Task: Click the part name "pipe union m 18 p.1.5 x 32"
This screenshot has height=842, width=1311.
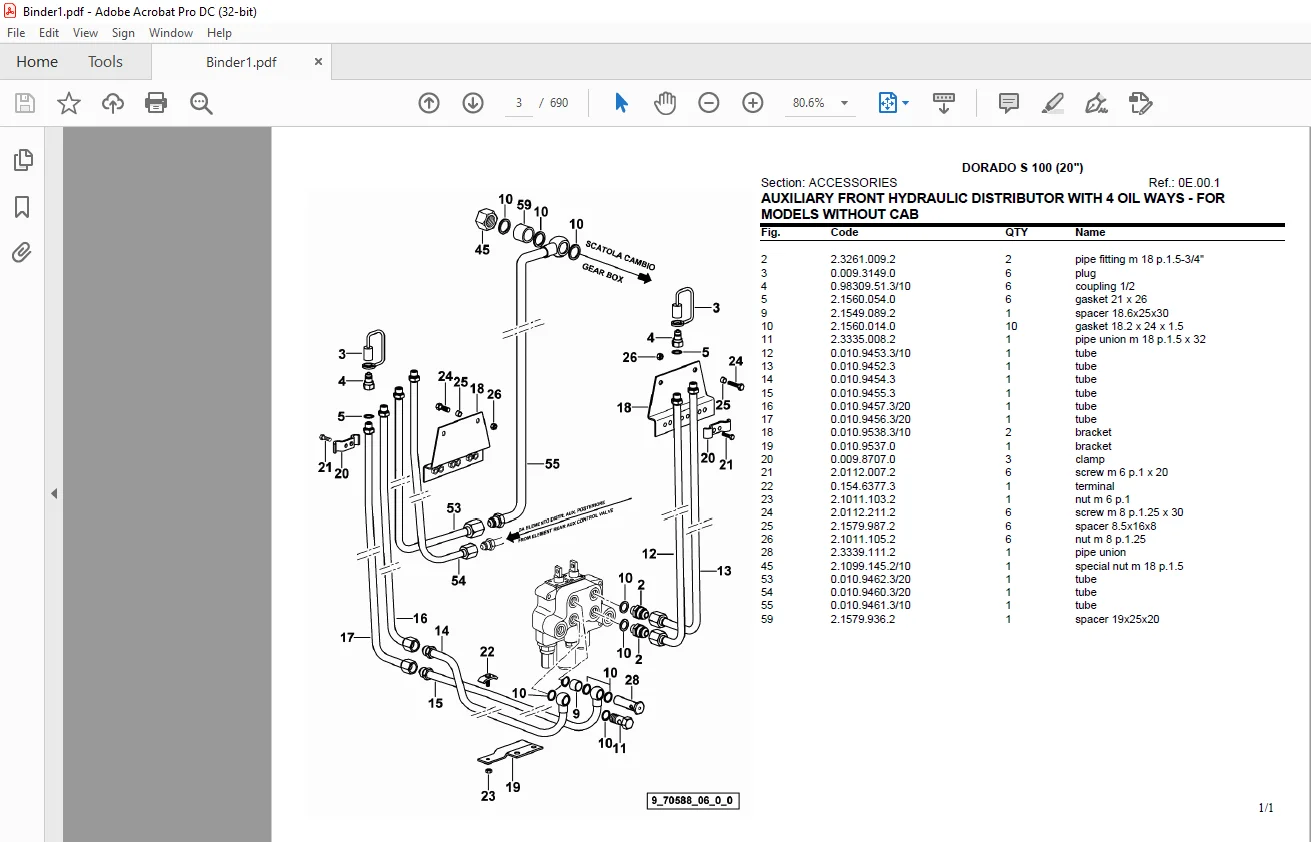Action: [1140, 339]
